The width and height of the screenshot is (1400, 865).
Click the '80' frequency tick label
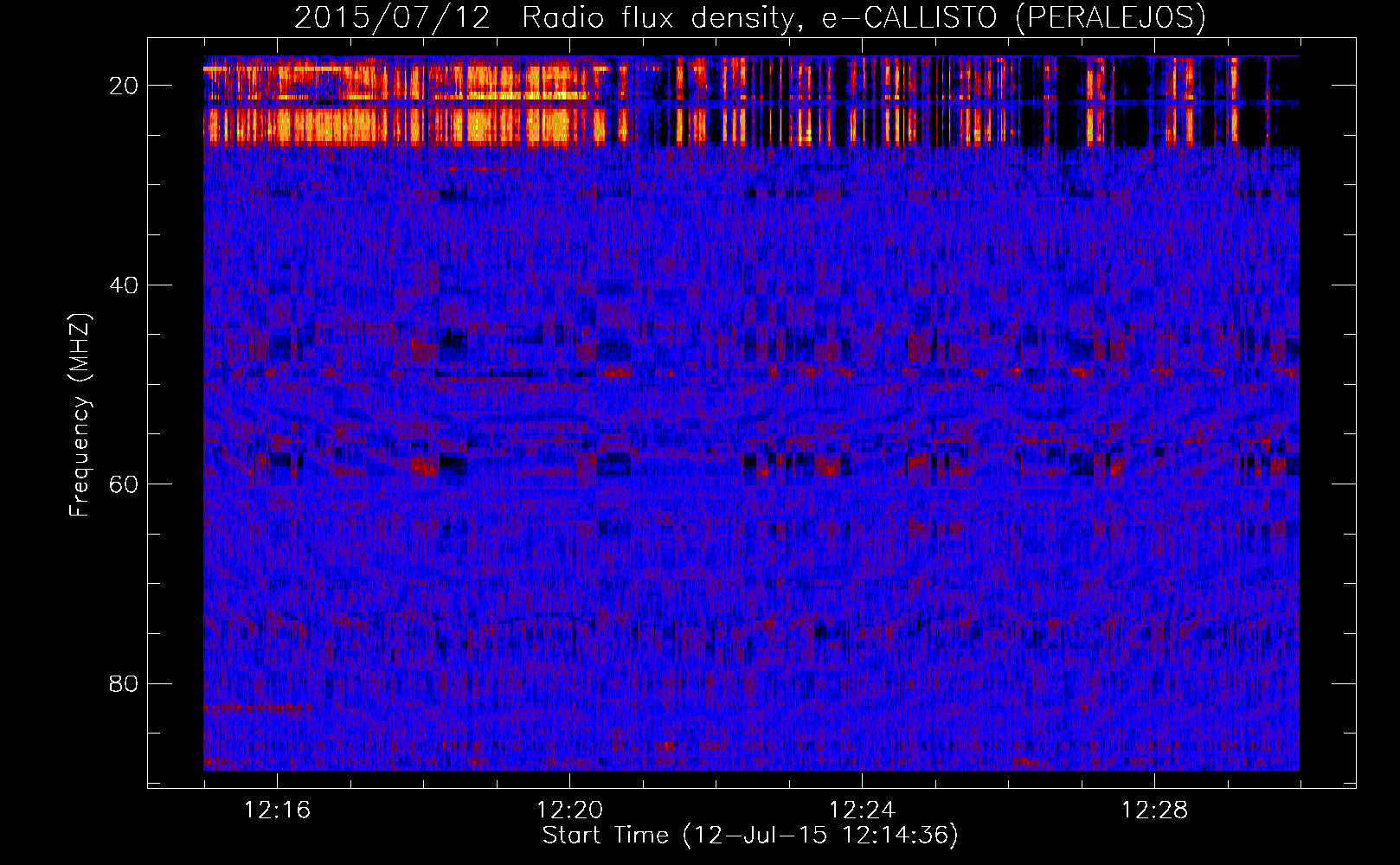coord(124,683)
